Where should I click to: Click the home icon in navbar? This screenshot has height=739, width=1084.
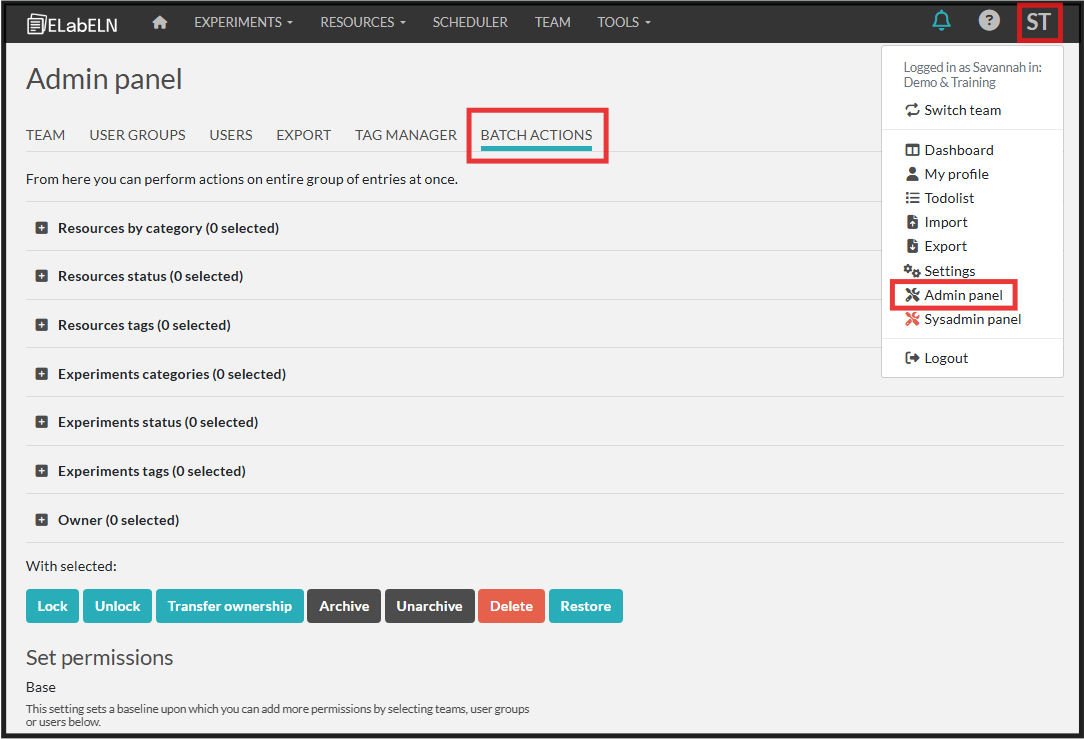click(x=160, y=22)
